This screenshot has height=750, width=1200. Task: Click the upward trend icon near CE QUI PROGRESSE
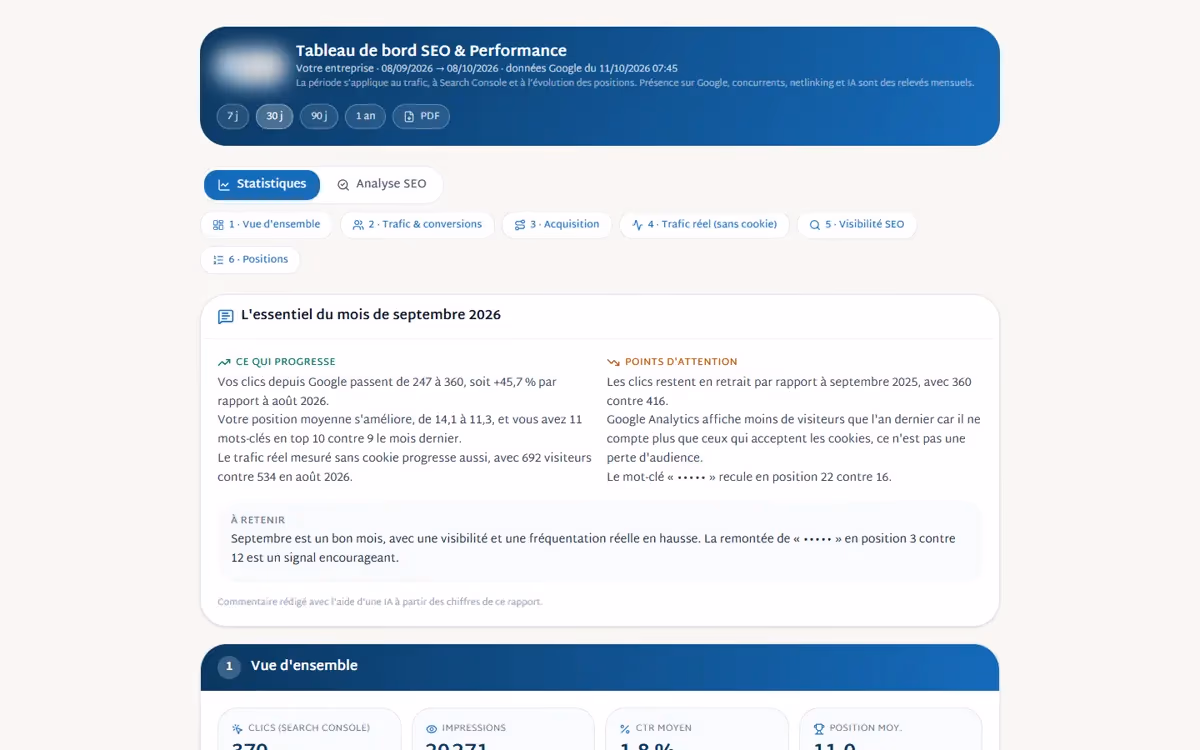tap(224, 362)
